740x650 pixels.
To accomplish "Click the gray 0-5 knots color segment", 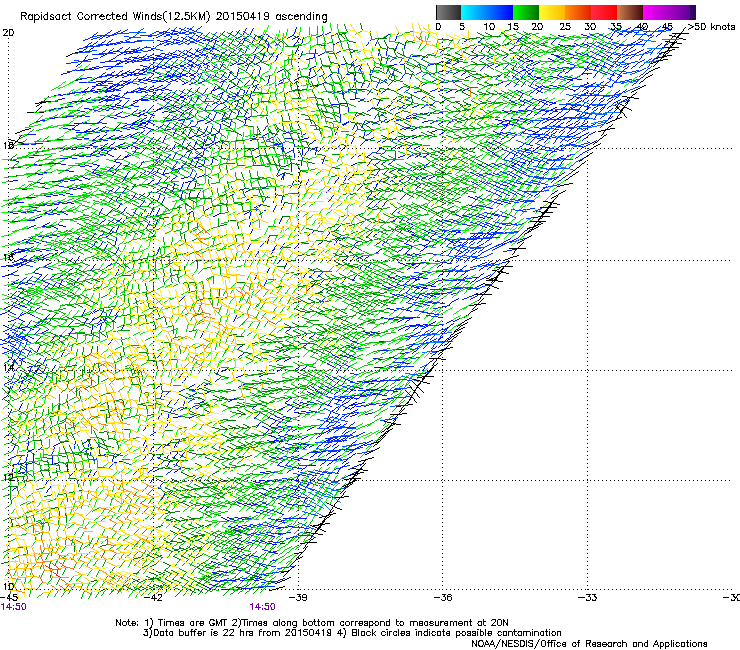I will tap(448, 12).
